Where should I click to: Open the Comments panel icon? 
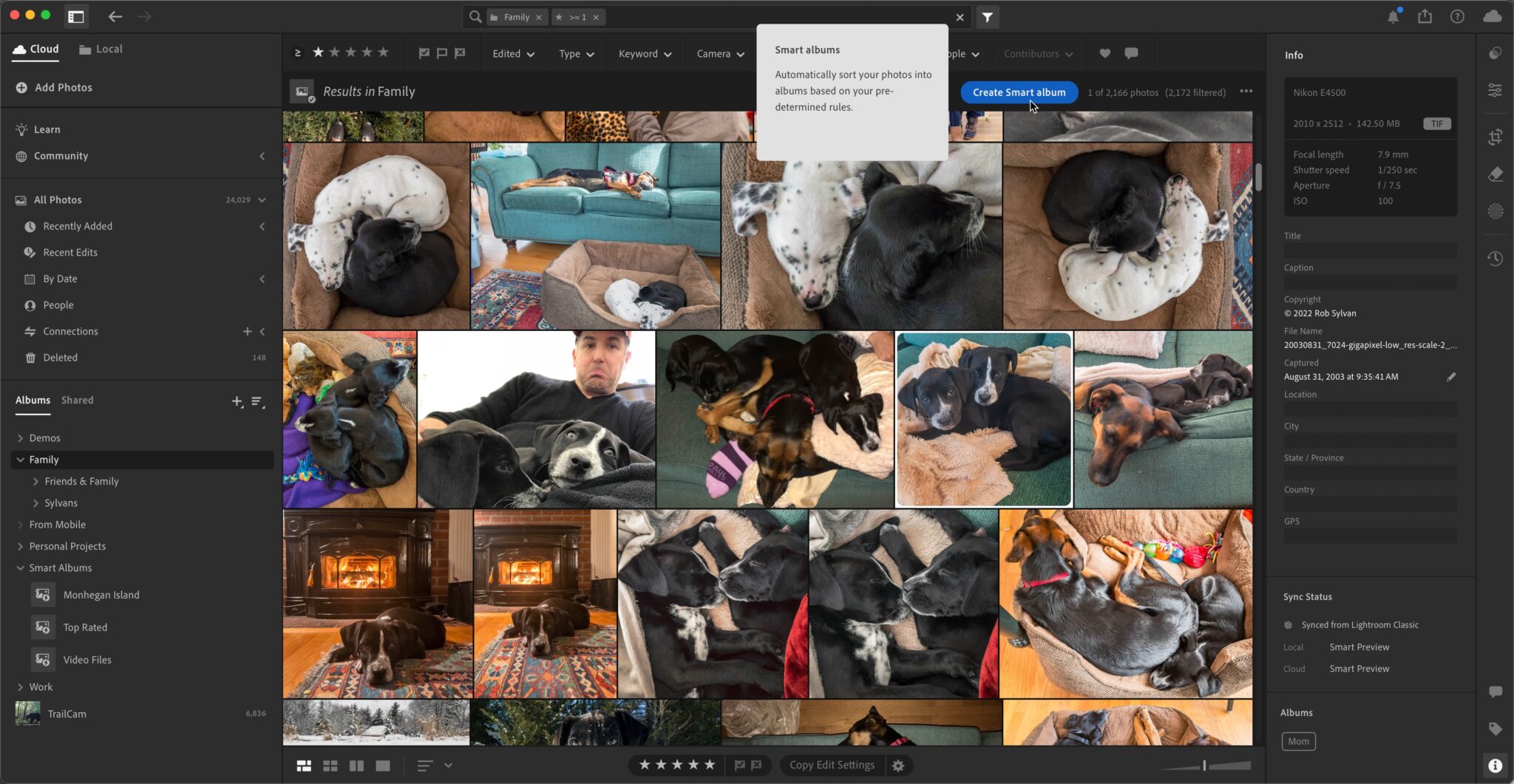[x=1496, y=693]
